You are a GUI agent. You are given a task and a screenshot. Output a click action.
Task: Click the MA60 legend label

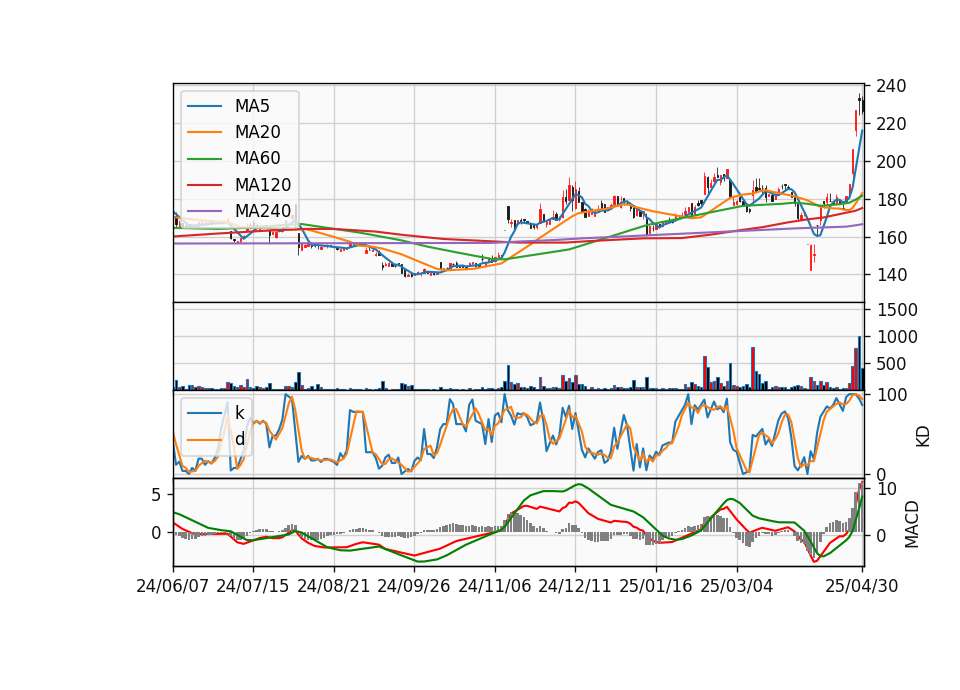pyautogui.click(x=257, y=159)
